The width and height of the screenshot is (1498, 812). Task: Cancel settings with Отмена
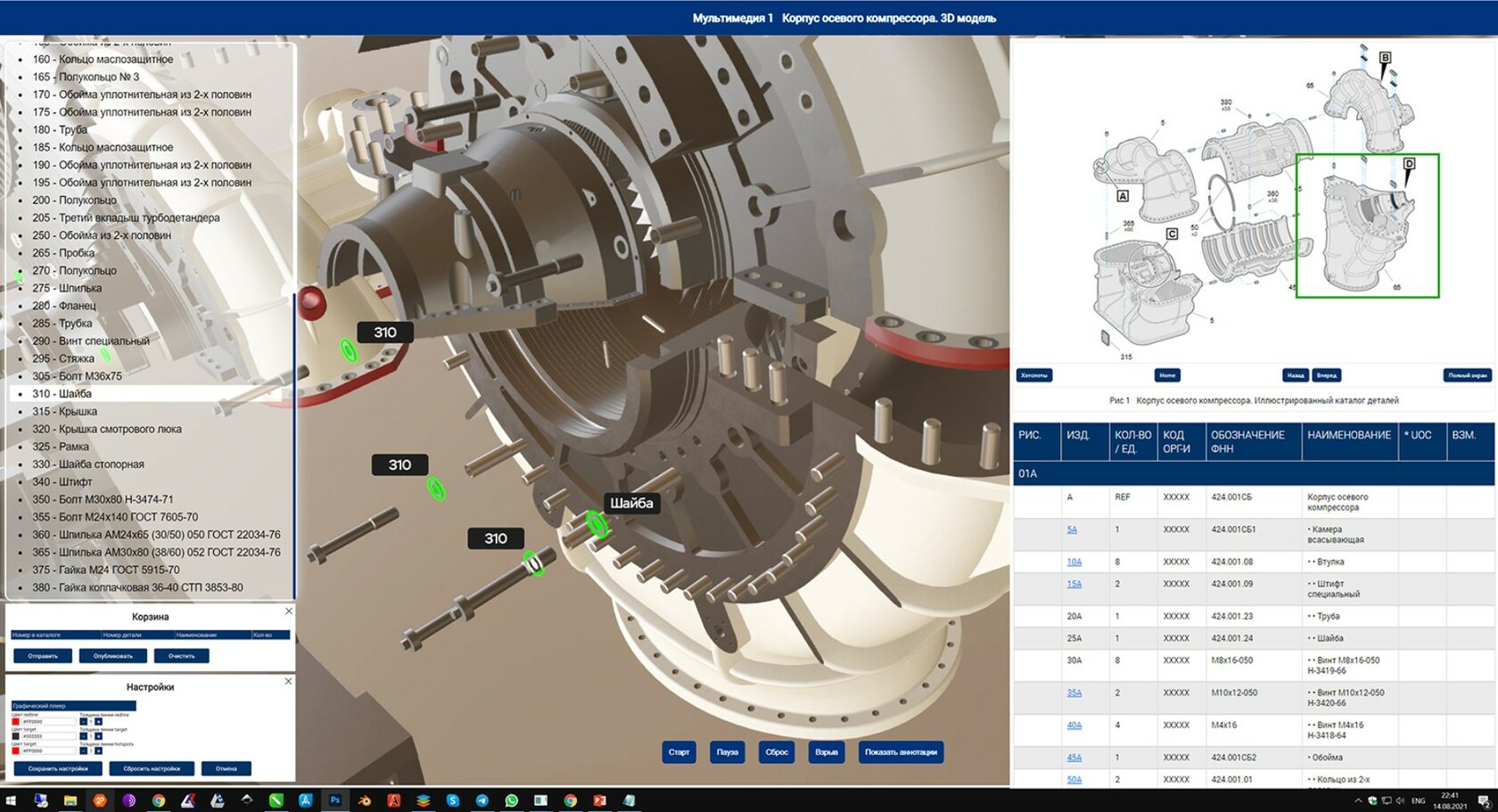click(226, 768)
